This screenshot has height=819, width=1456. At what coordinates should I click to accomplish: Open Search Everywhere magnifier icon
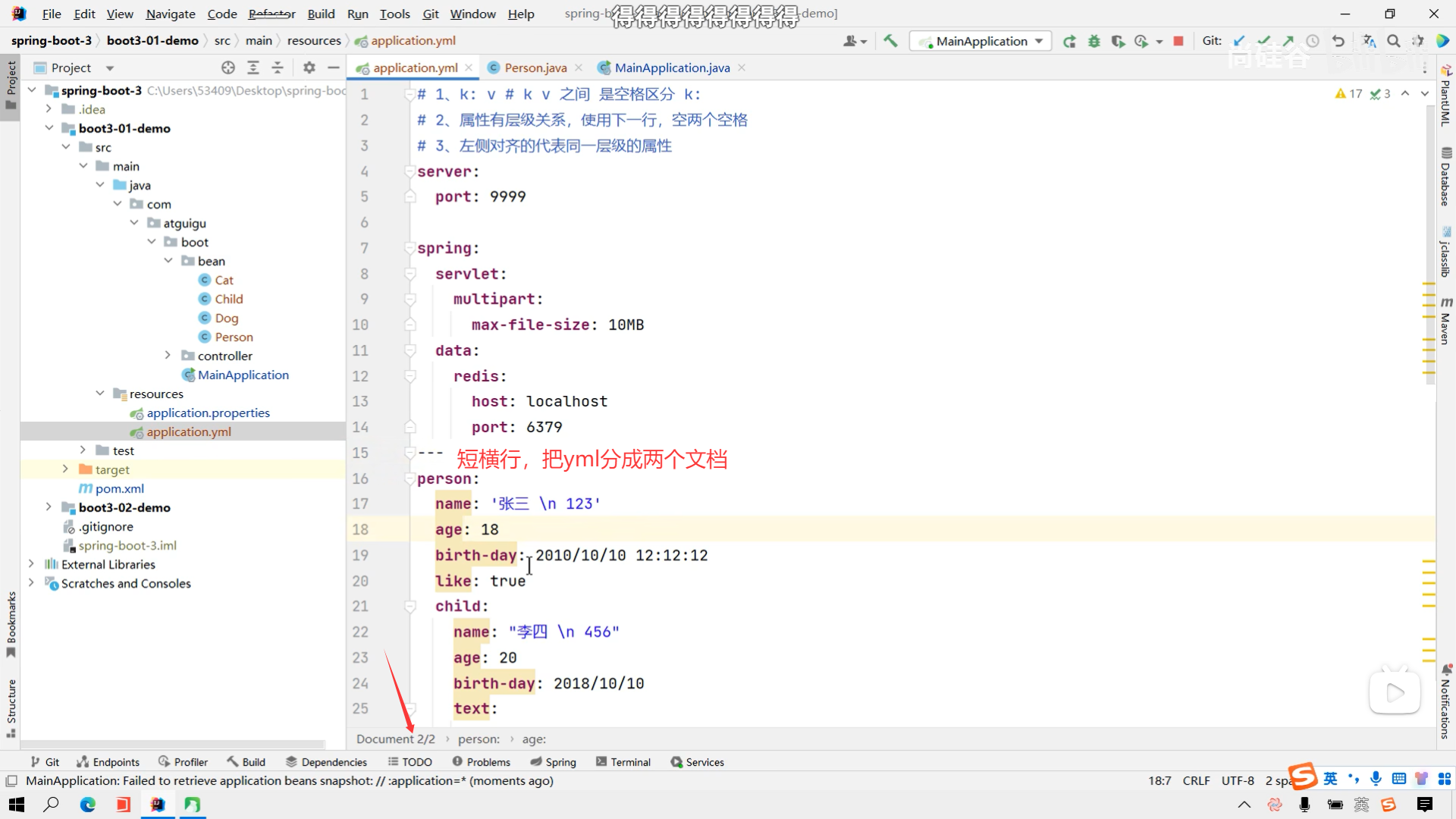pyautogui.click(x=1393, y=41)
